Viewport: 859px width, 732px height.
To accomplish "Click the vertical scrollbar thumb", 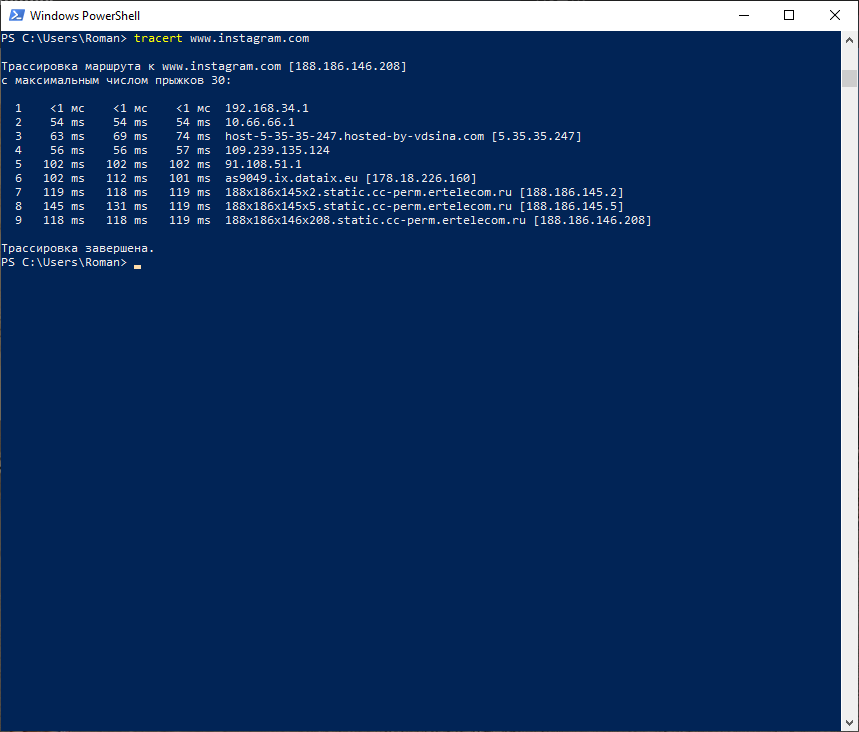I will [849, 78].
